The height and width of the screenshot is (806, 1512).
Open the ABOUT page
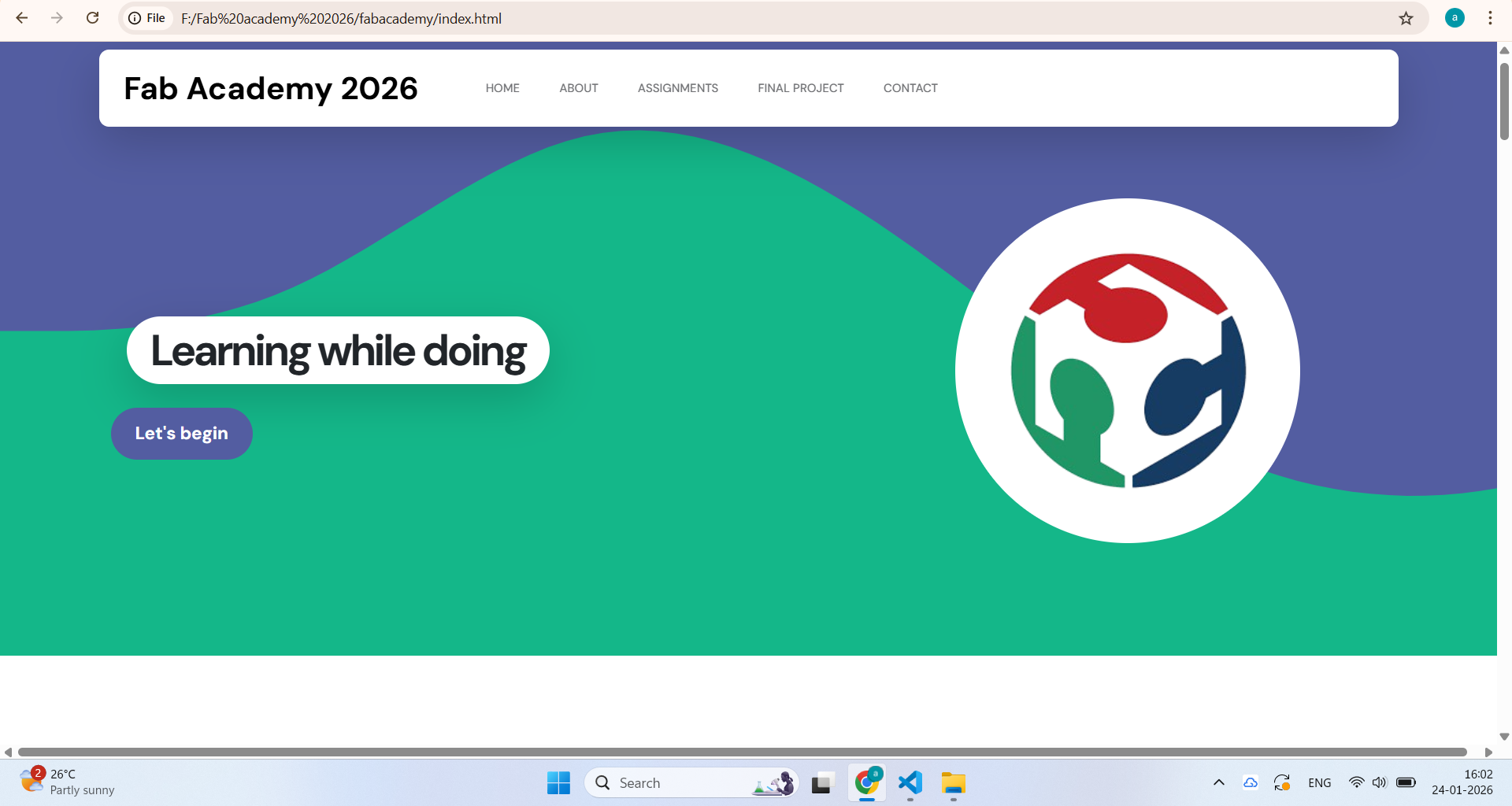(x=579, y=88)
